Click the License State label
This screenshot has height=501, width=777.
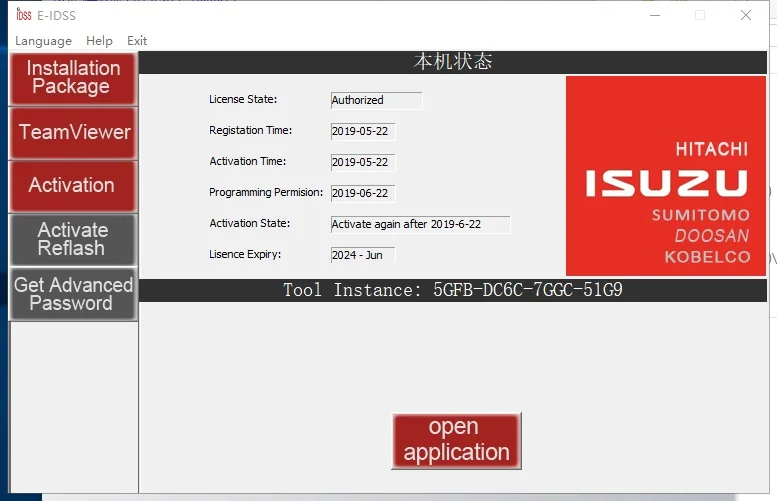tap(243, 99)
